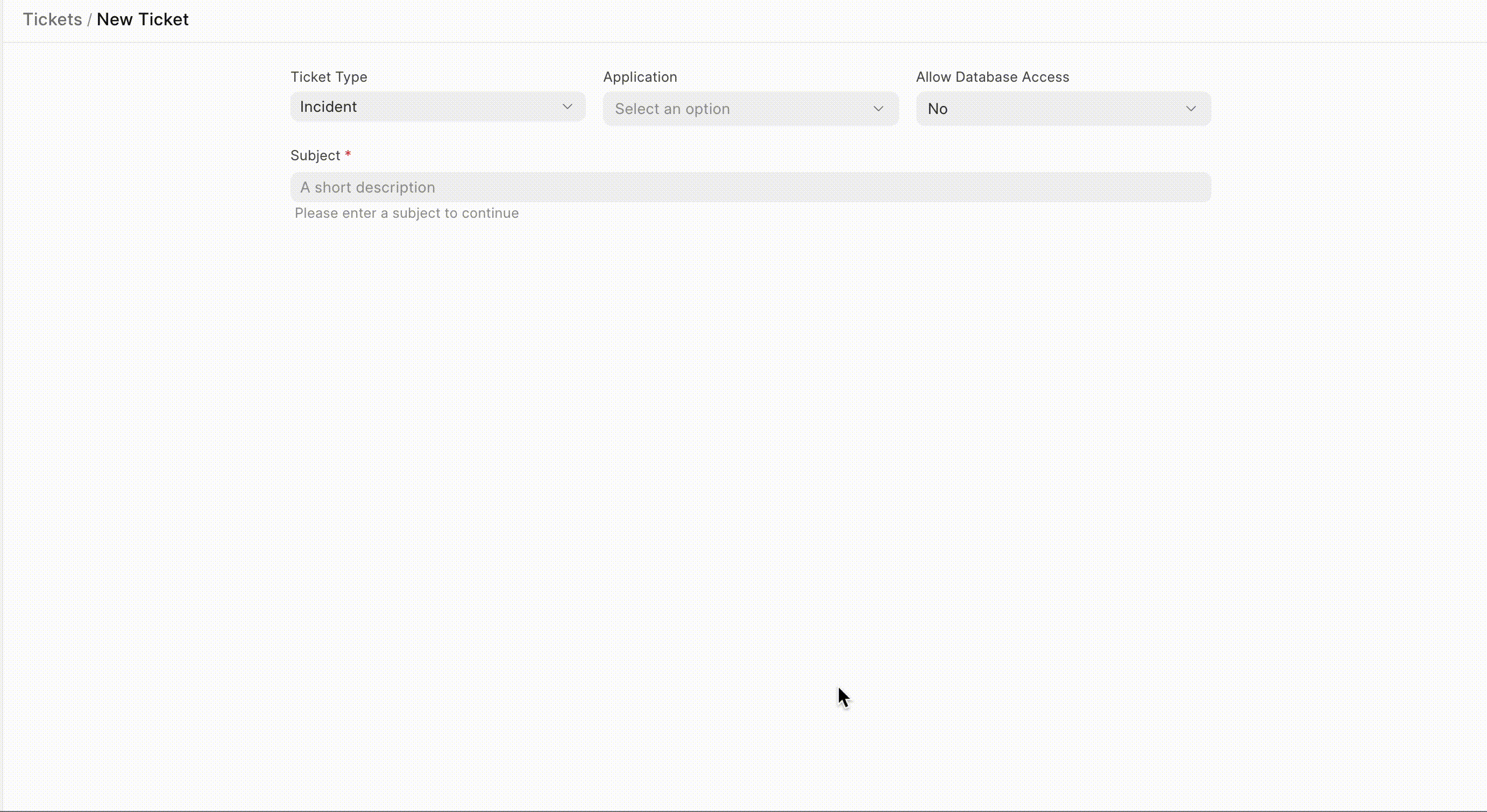This screenshot has height=812, width=1487.
Task: Click the Subject field label
Action: [315, 155]
